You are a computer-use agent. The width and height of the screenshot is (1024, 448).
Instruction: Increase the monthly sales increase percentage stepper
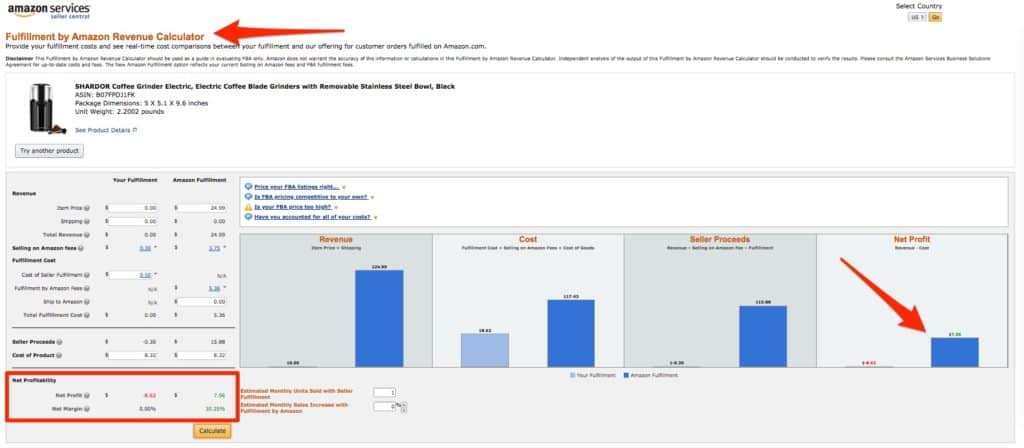coord(405,404)
